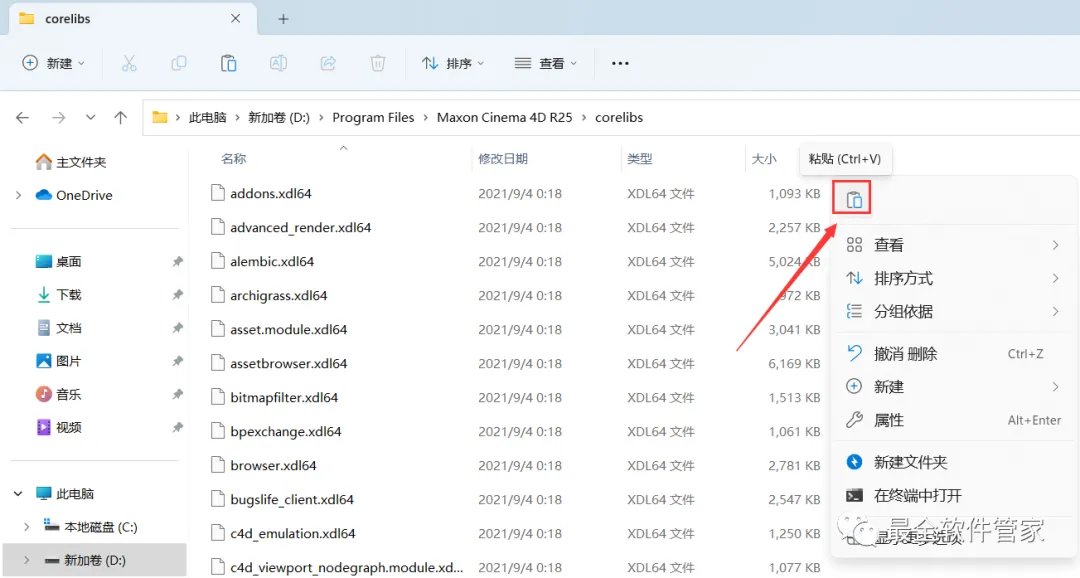Open the View (查看) toolbar dropdown
This screenshot has height=578, width=1080.
(546, 63)
